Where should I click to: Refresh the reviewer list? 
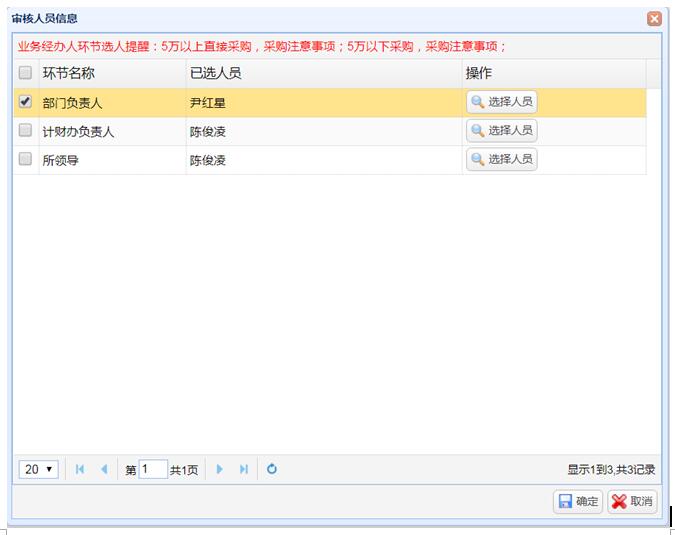tap(271, 469)
